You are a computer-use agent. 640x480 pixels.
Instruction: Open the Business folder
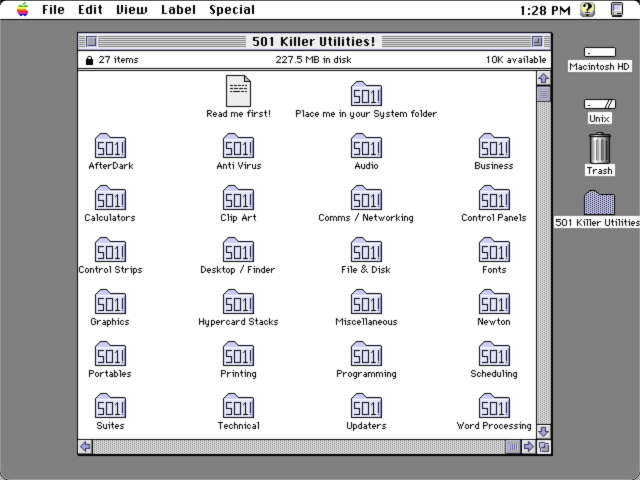[x=494, y=146]
